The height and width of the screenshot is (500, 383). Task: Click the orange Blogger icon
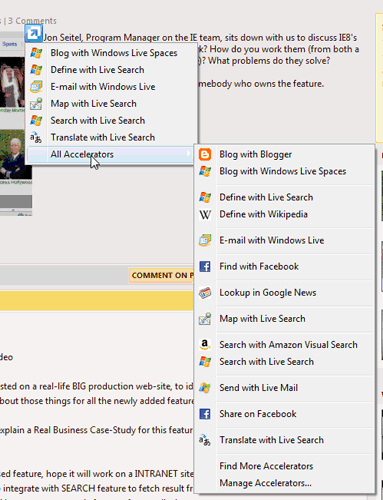[x=205, y=154]
